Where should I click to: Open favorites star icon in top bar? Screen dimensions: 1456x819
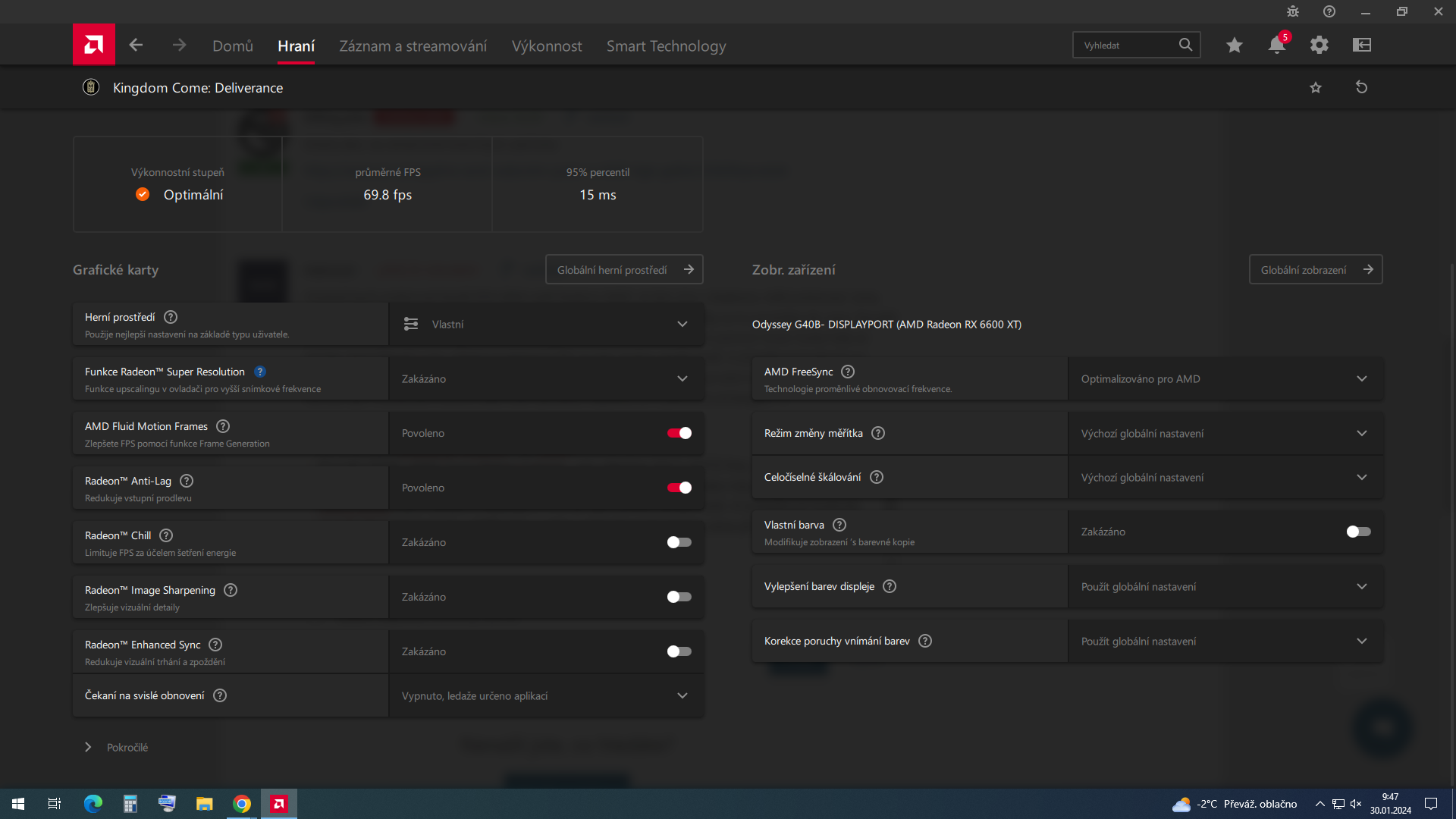1235,45
